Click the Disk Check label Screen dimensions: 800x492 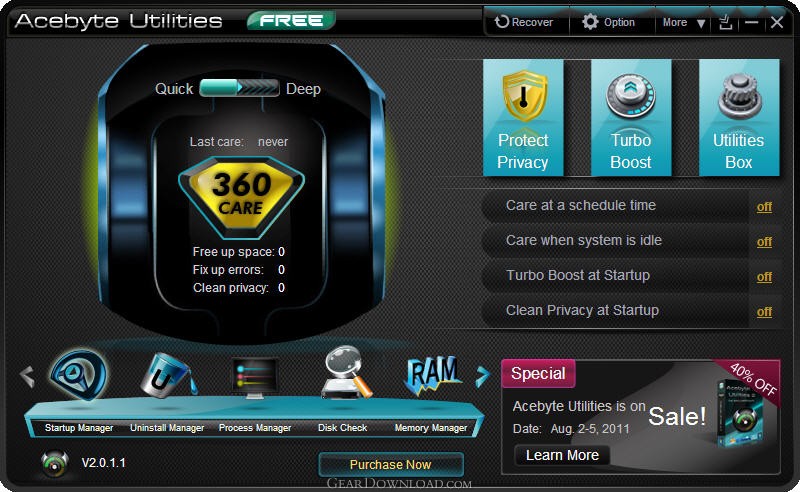point(342,428)
